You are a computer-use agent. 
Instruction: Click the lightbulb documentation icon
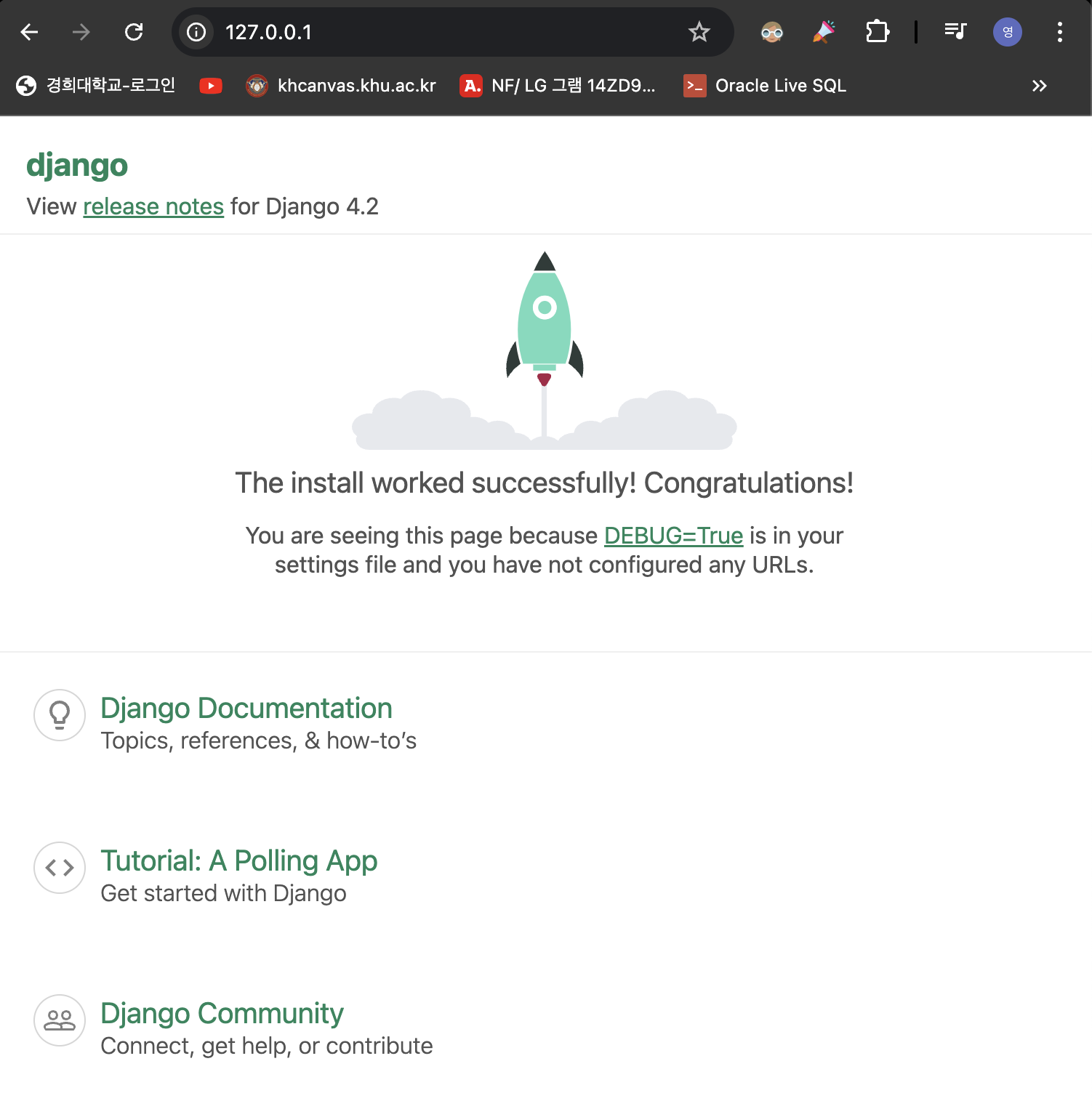(x=60, y=715)
